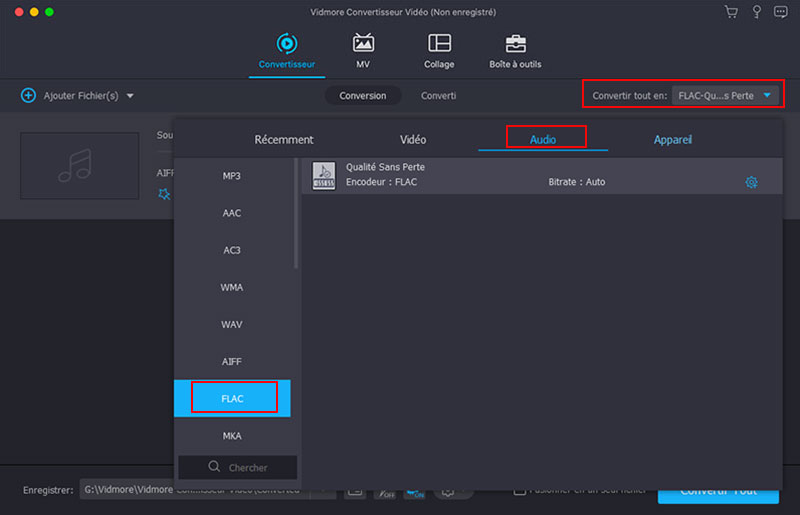The image size is (800, 515).
Task: Select MP3 in the format list
Action: pyautogui.click(x=232, y=176)
